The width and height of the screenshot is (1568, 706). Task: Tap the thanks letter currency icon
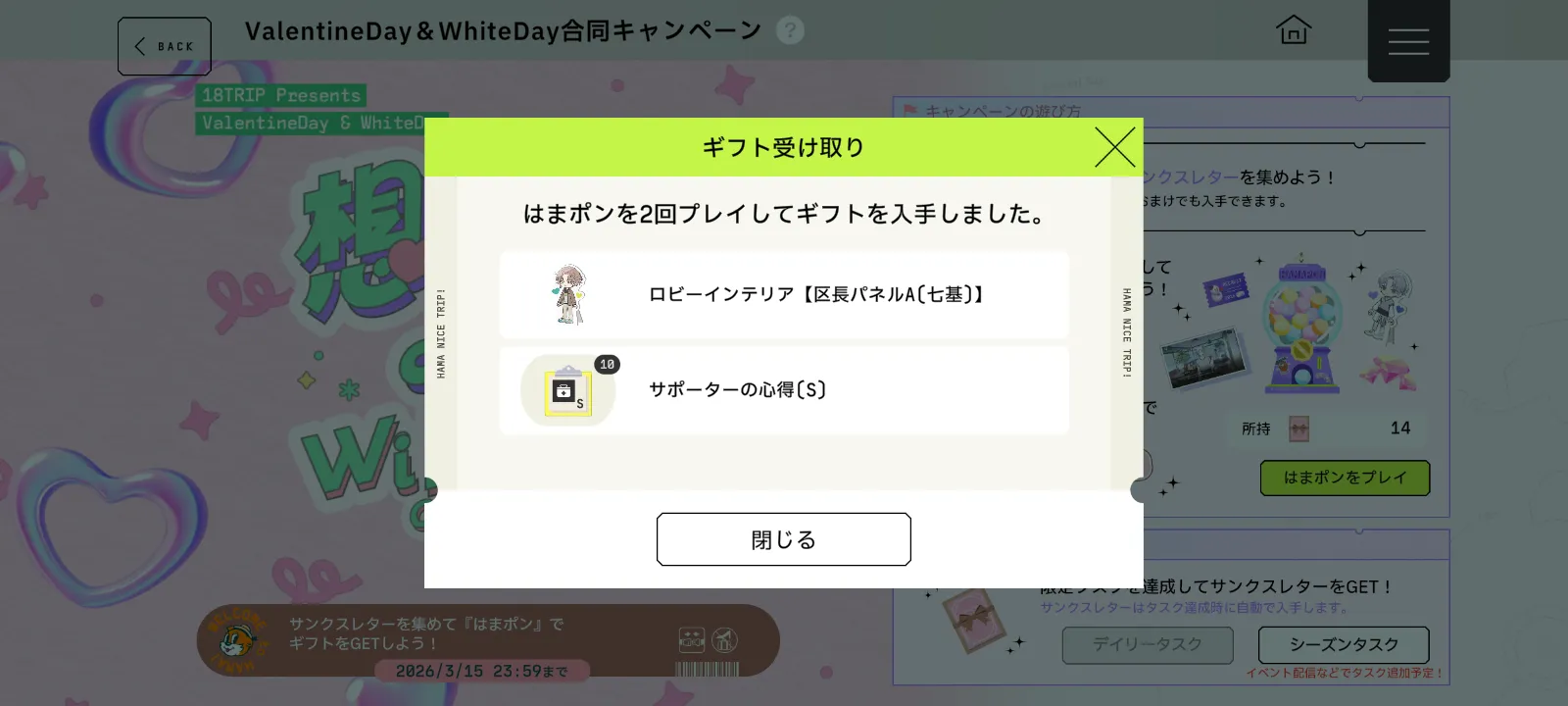pyautogui.click(x=1298, y=429)
